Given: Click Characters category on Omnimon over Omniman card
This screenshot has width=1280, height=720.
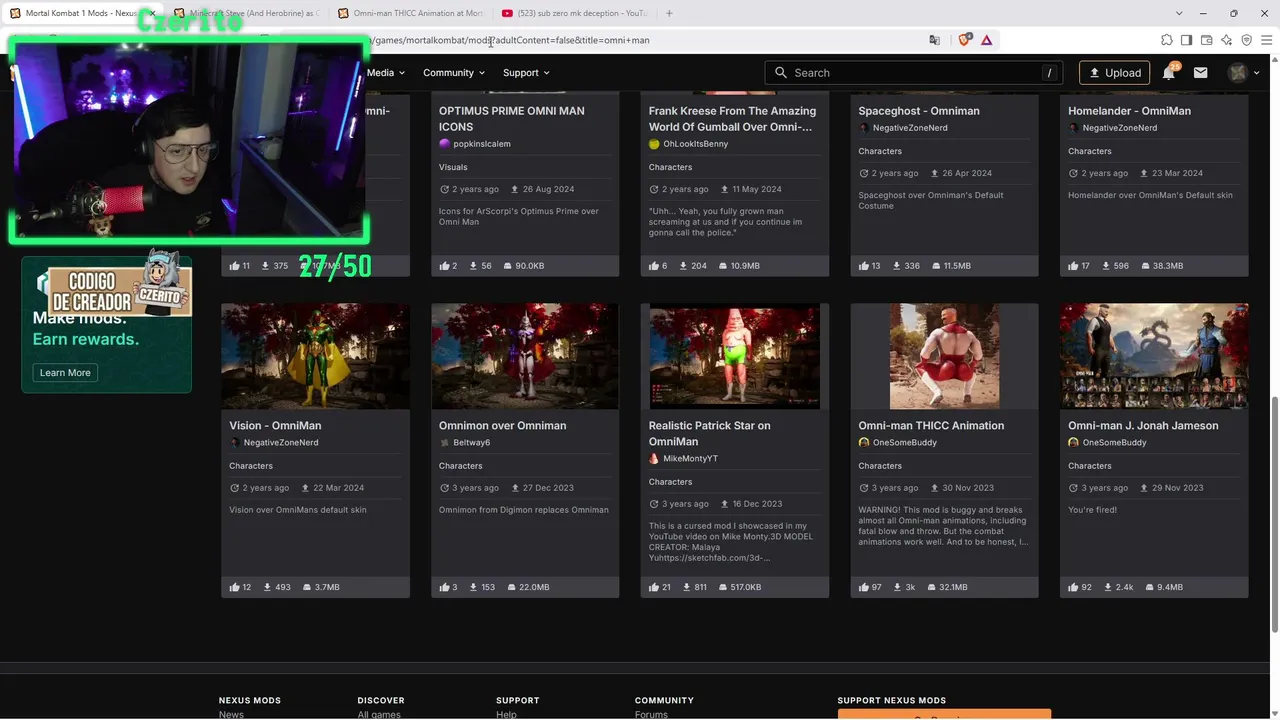Looking at the screenshot, I should pos(461,466).
